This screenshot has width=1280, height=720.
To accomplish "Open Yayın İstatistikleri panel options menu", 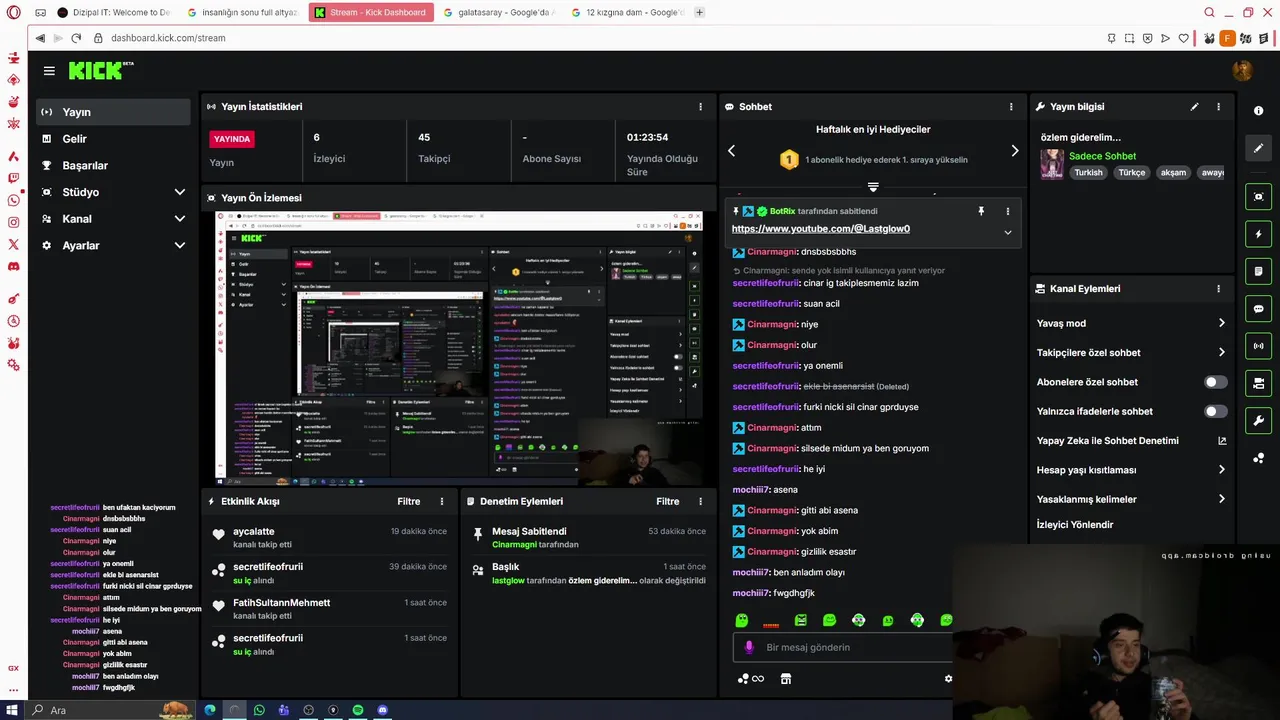I will (700, 107).
